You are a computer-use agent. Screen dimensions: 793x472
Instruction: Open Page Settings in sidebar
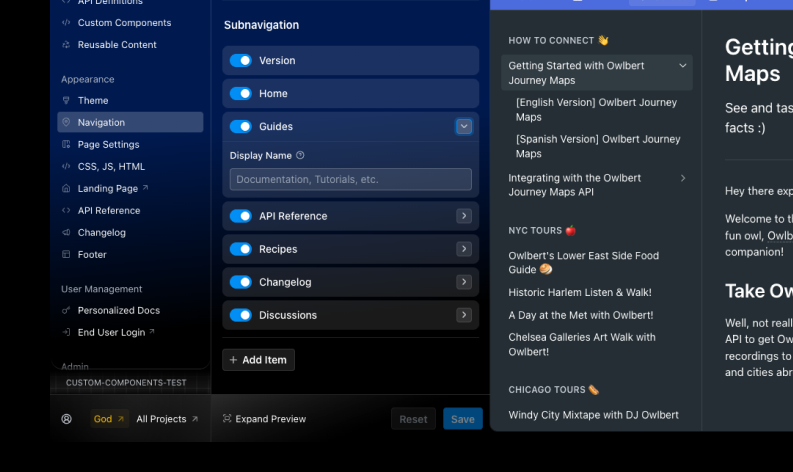tap(130, 144)
